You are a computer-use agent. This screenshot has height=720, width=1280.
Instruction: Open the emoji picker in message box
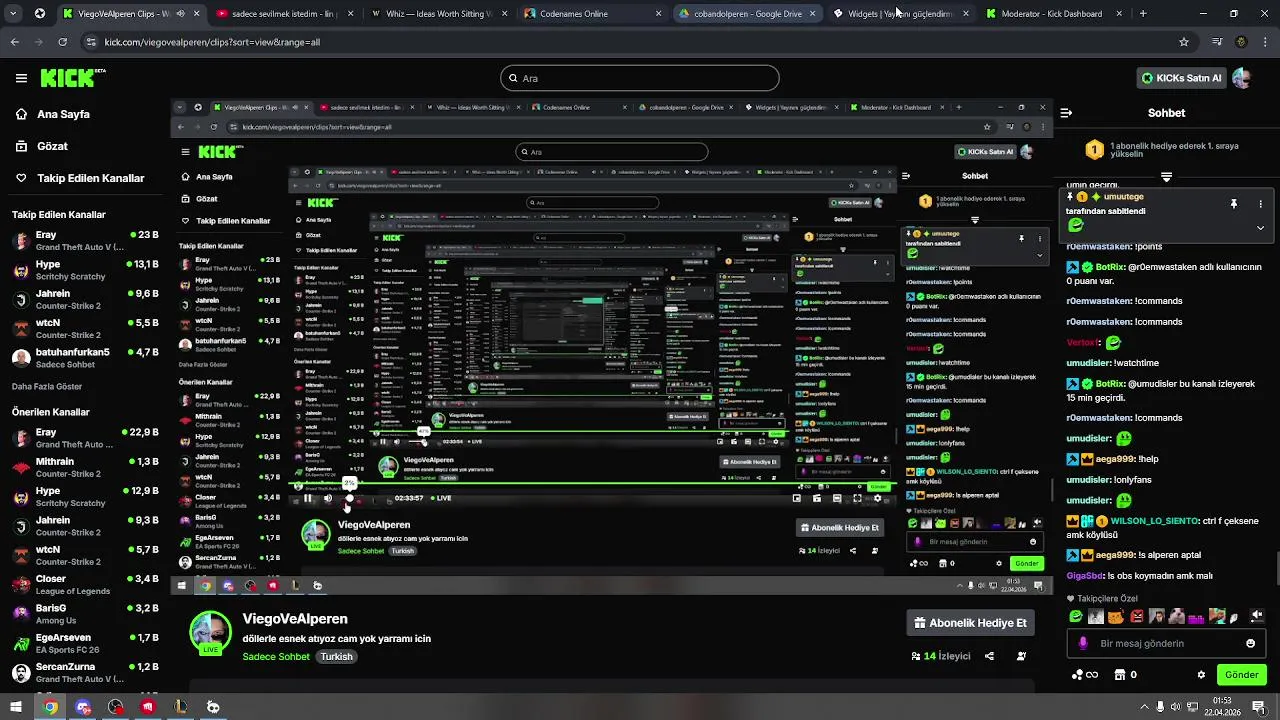click(1250, 643)
